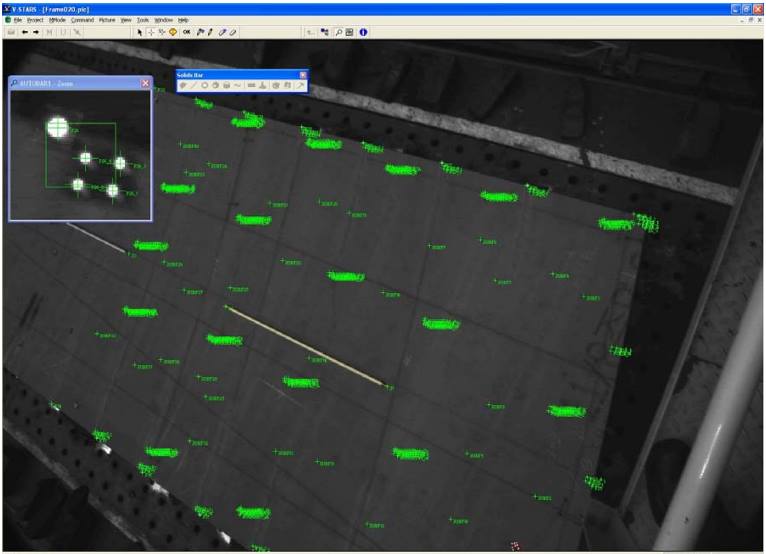Image resolution: width=766 pixels, height=554 pixels.
Task: Select the circle tool in Solids Bar
Action: (204, 85)
